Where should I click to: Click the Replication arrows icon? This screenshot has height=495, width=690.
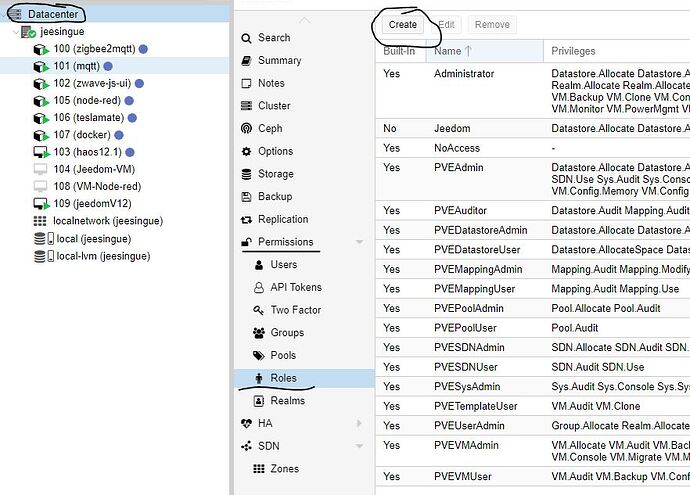[246, 220]
